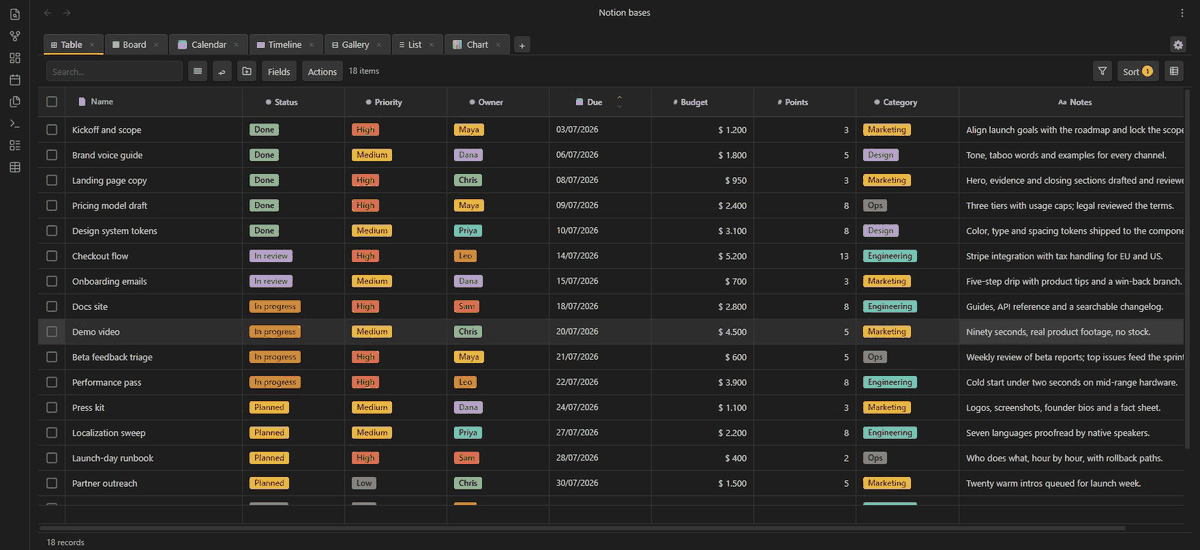Viewport: 1200px width, 550px height.
Task: Check the Checkout flow row
Action: pyautogui.click(x=52, y=256)
